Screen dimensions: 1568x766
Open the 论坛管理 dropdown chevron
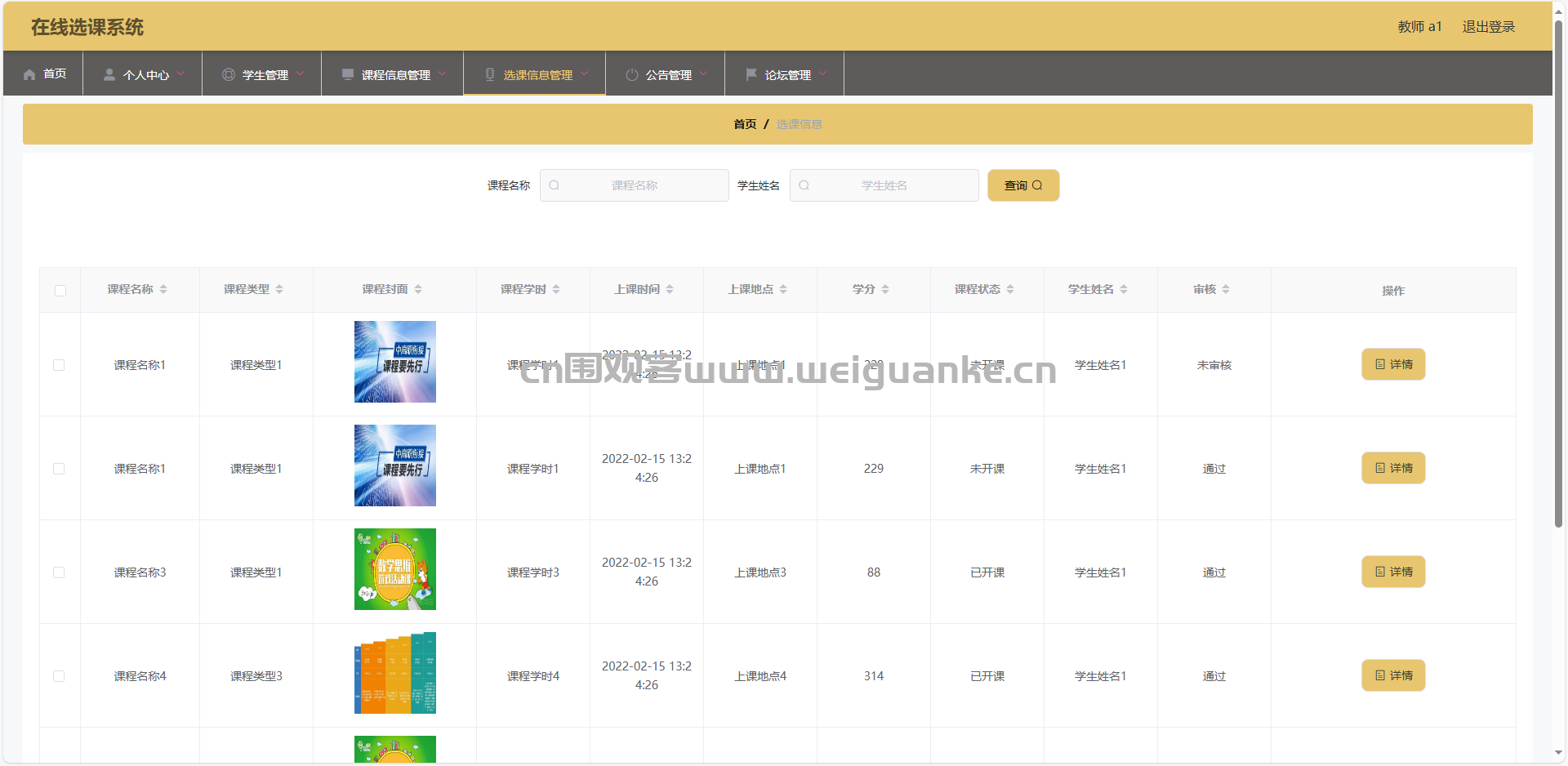pyautogui.click(x=823, y=73)
